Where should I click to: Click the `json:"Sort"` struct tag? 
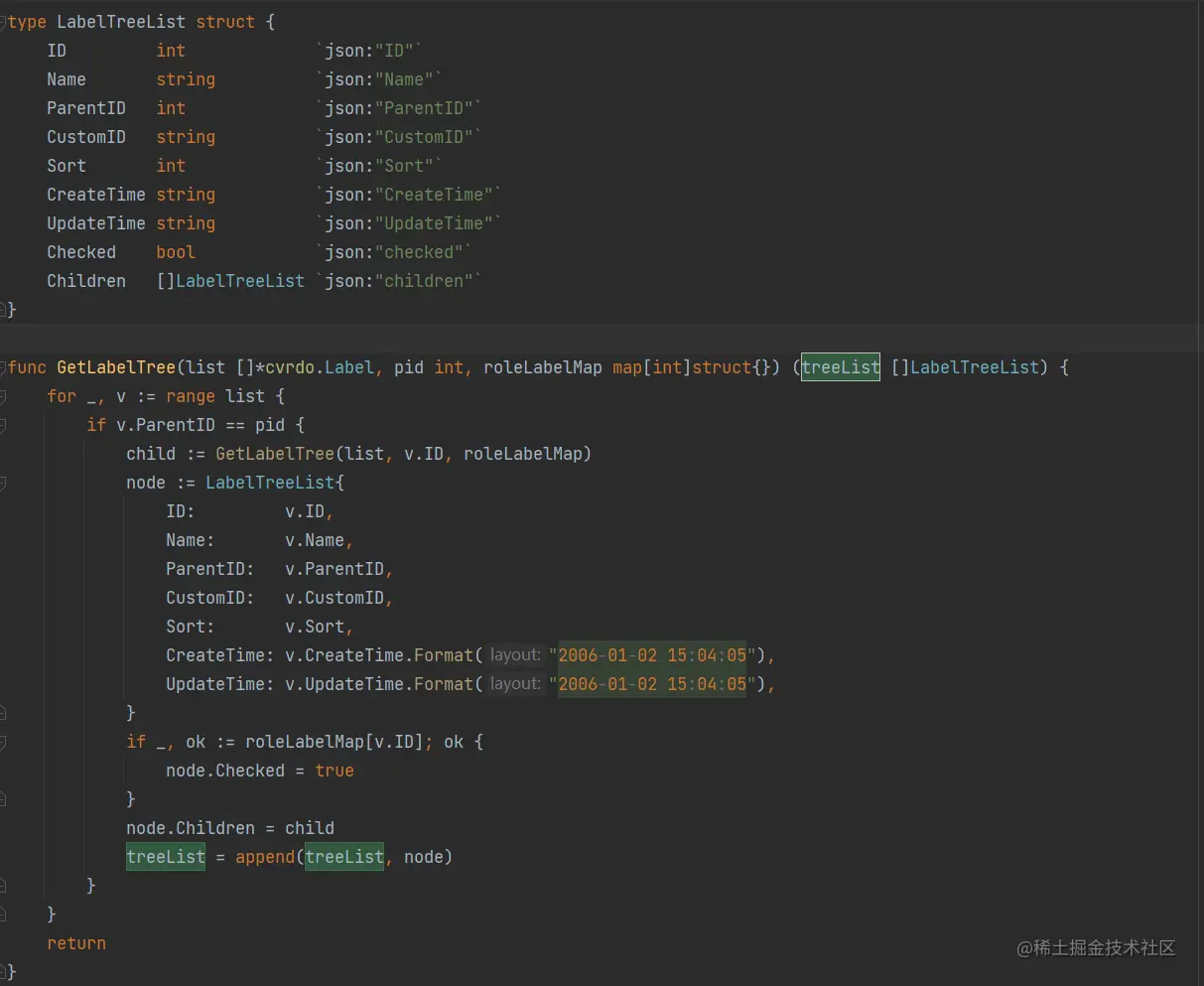click(379, 166)
